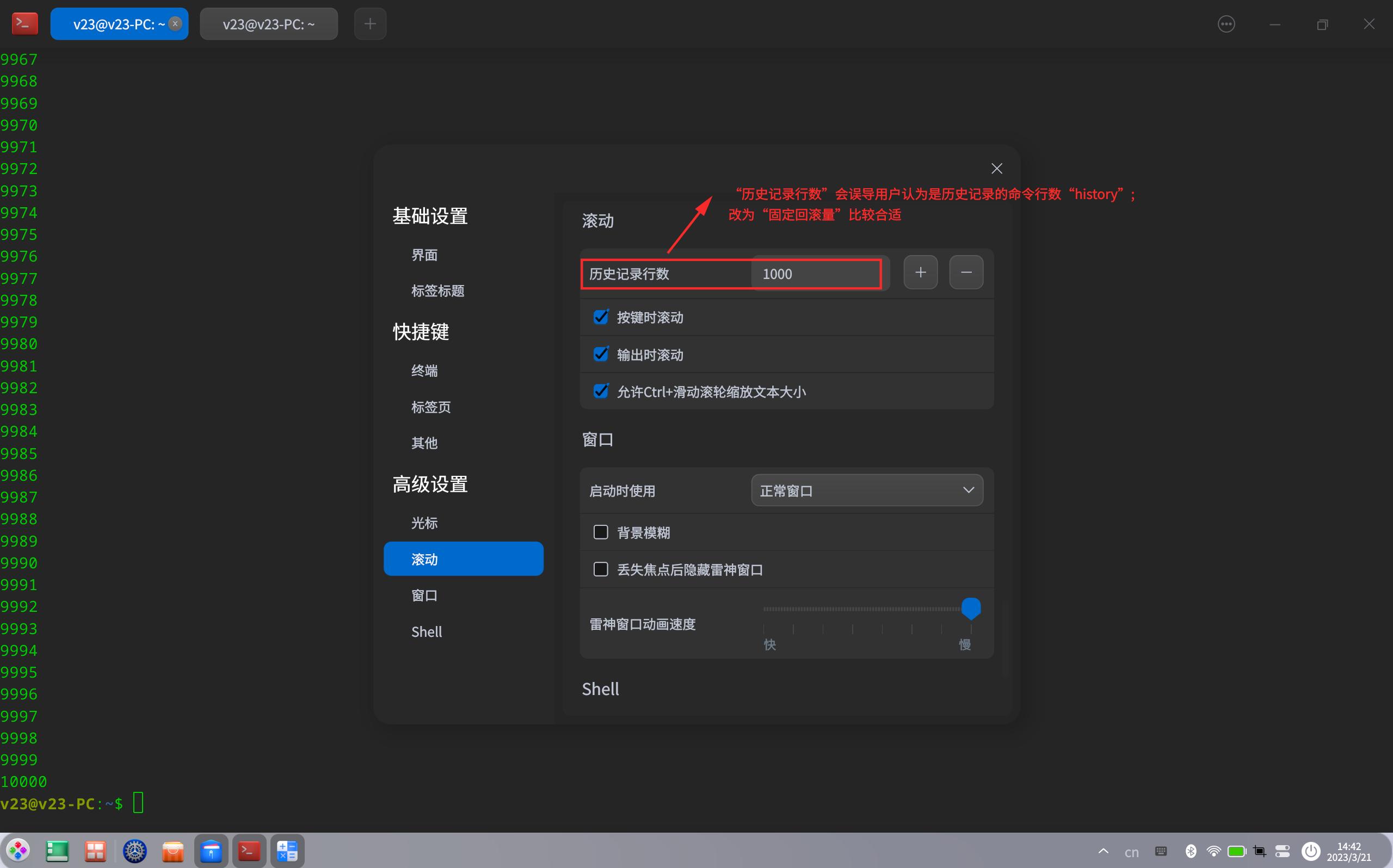Click the Bluetooth tray icon
Image resolution: width=1393 pixels, height=868 pixels.
[1191, 851]
